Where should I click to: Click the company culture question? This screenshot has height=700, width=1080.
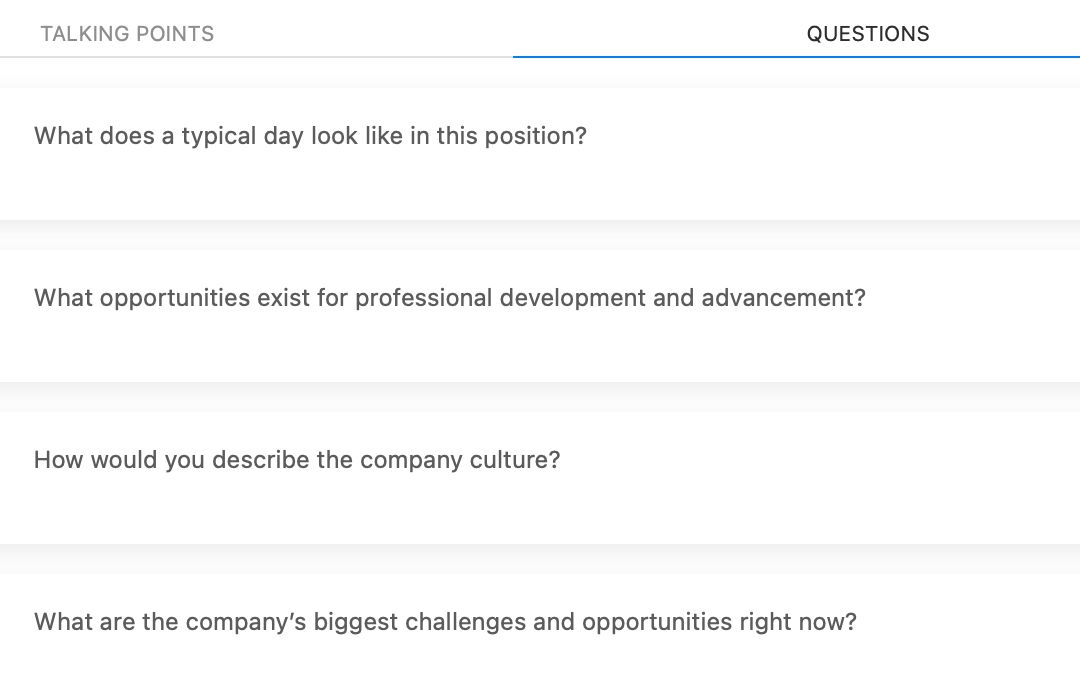(x=297, y=460)
